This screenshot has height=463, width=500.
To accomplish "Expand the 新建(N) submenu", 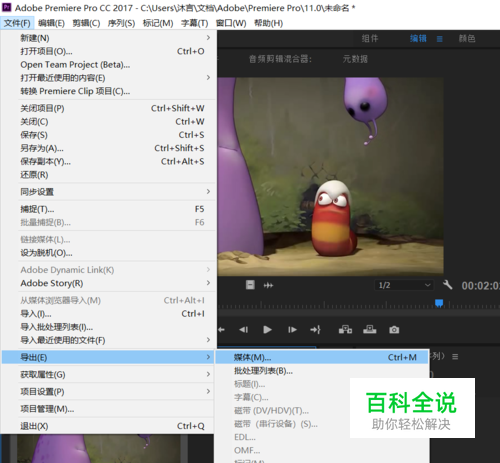I will pyautogui.click(x=108, y=38).
